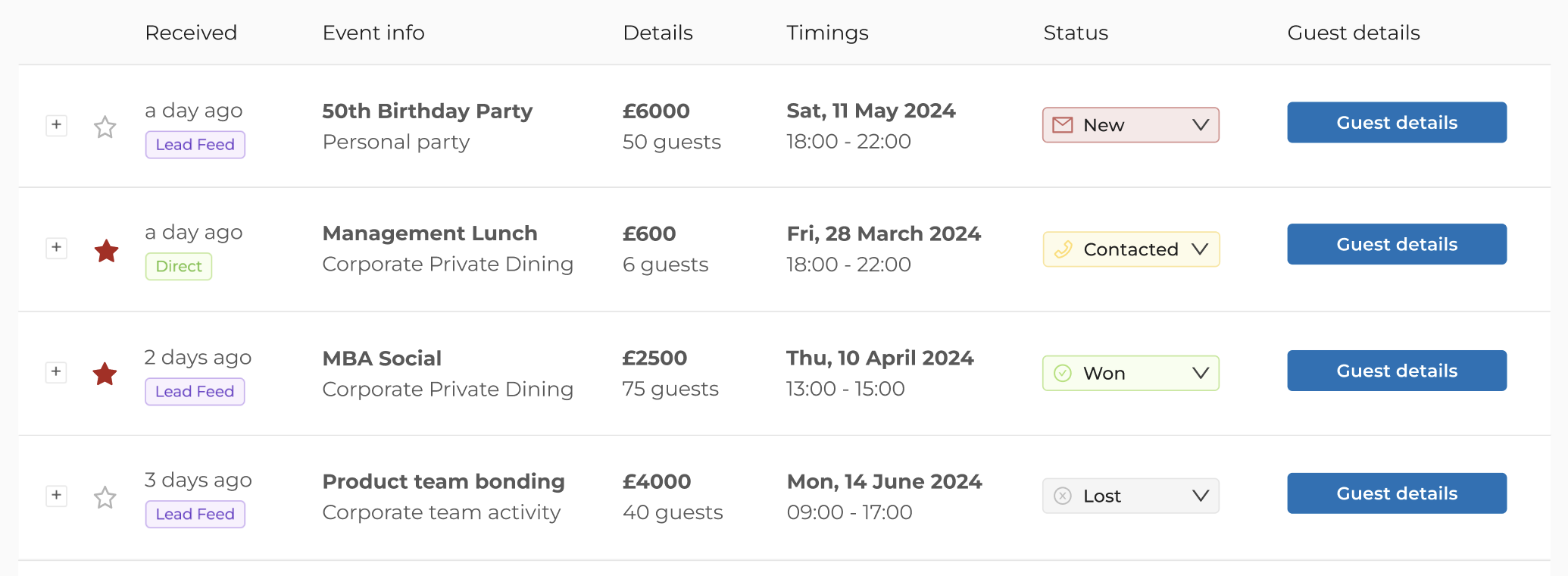Star the Product team bonding enquiry
This screenshot has height=576, width=1568.
(x=105, y=497)
